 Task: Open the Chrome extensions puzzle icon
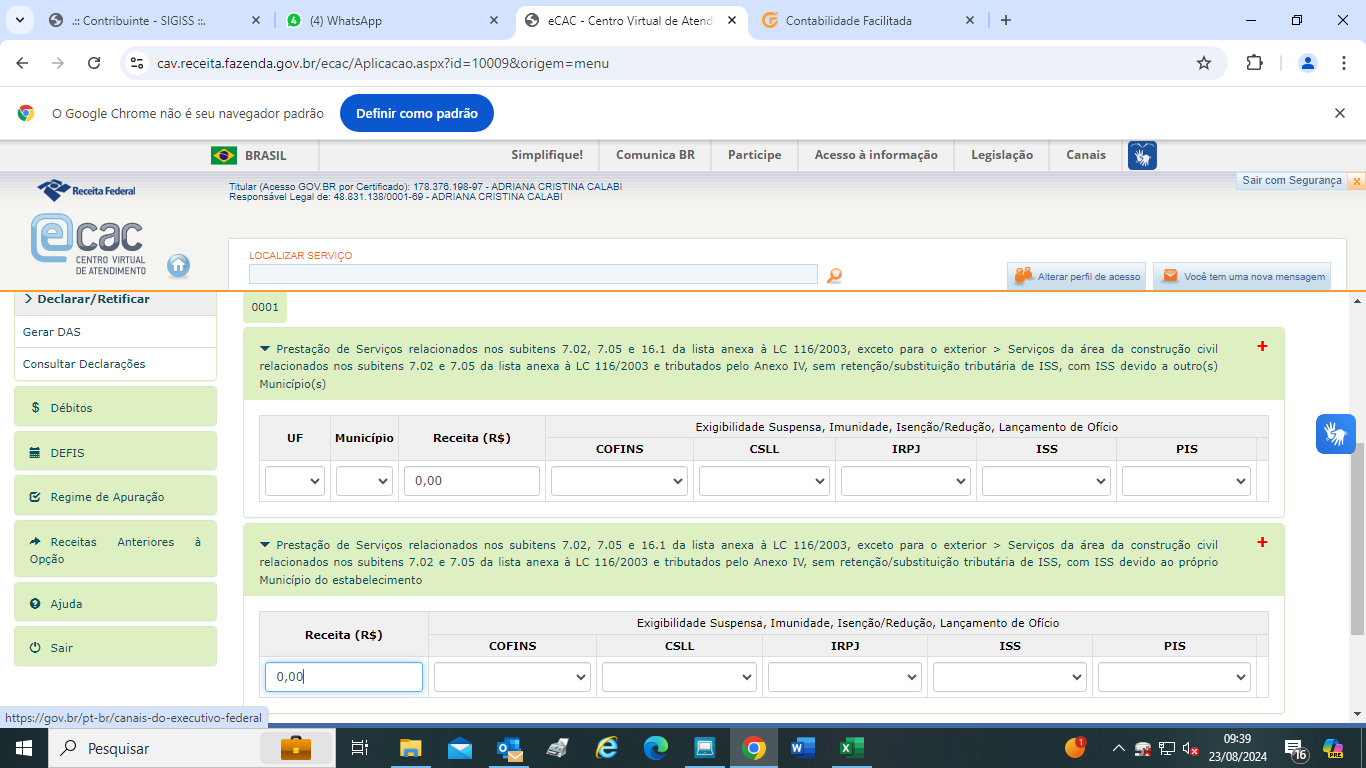click(1254, 63)
